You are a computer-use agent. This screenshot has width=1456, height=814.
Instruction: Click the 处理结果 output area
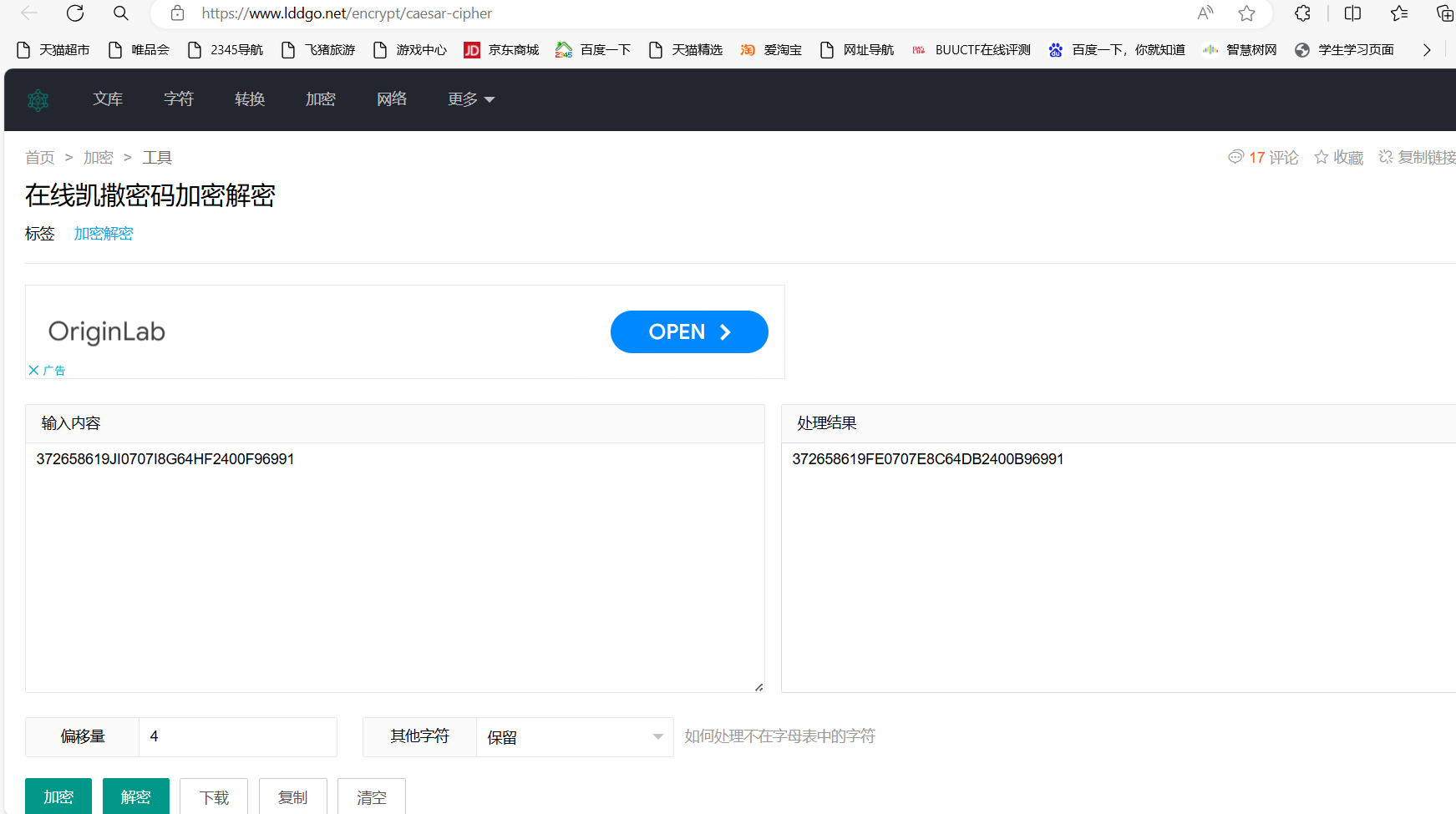pos(1119,568)
